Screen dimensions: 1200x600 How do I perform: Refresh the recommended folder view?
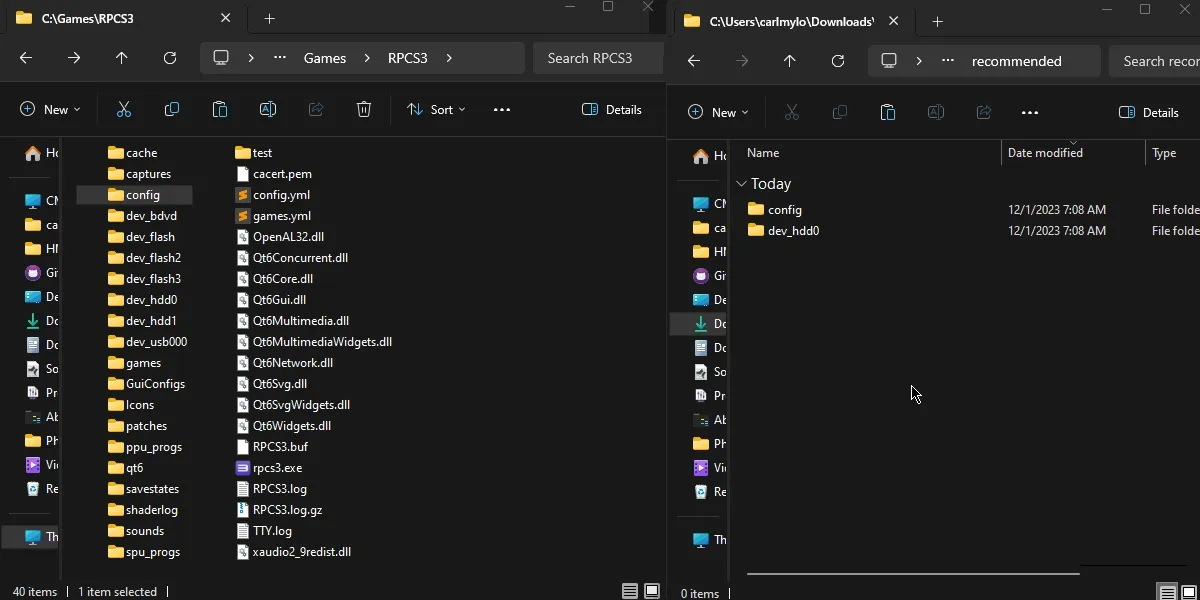pyautogui.click(x=838, y=61)
